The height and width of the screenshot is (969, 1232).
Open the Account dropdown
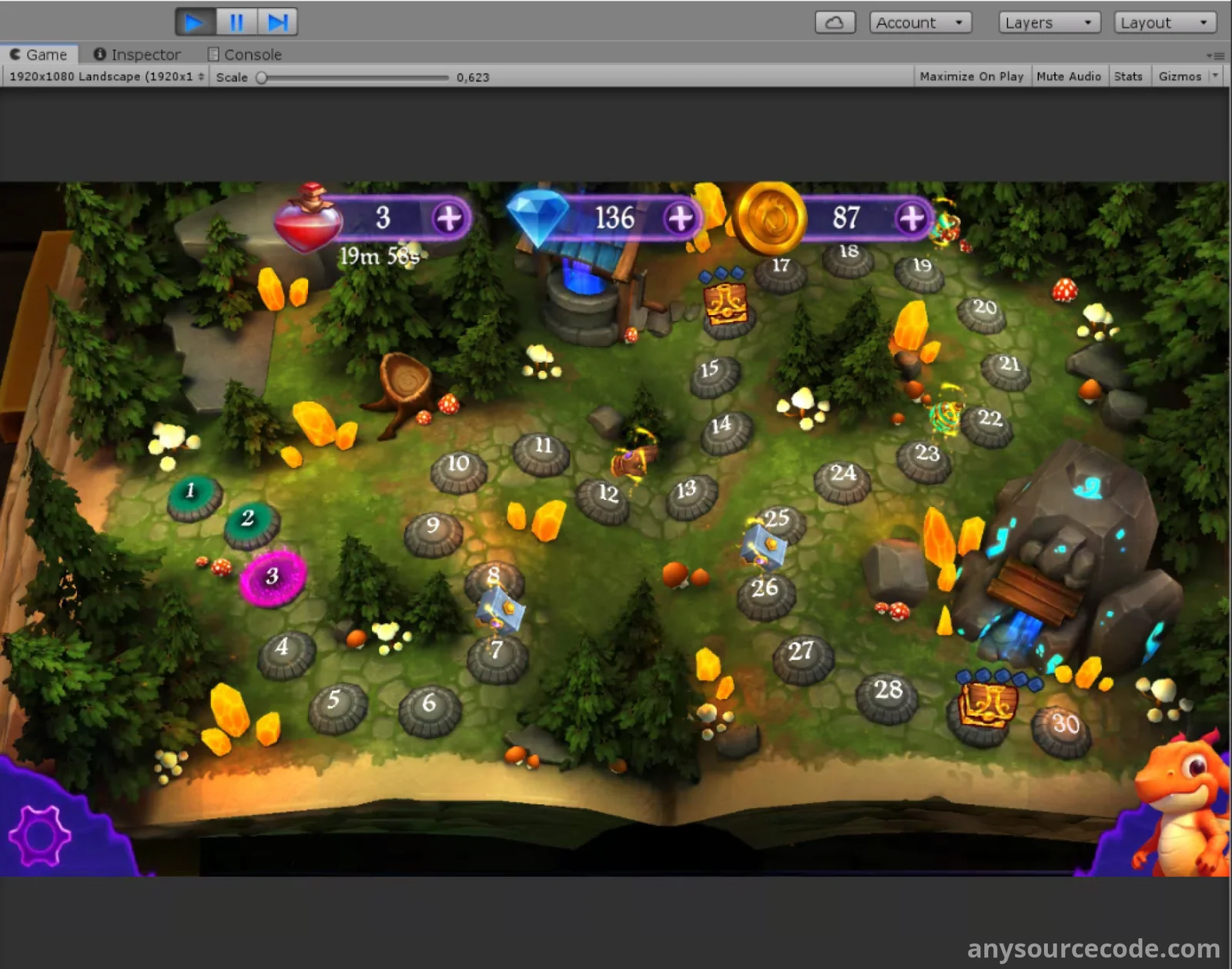919,23
